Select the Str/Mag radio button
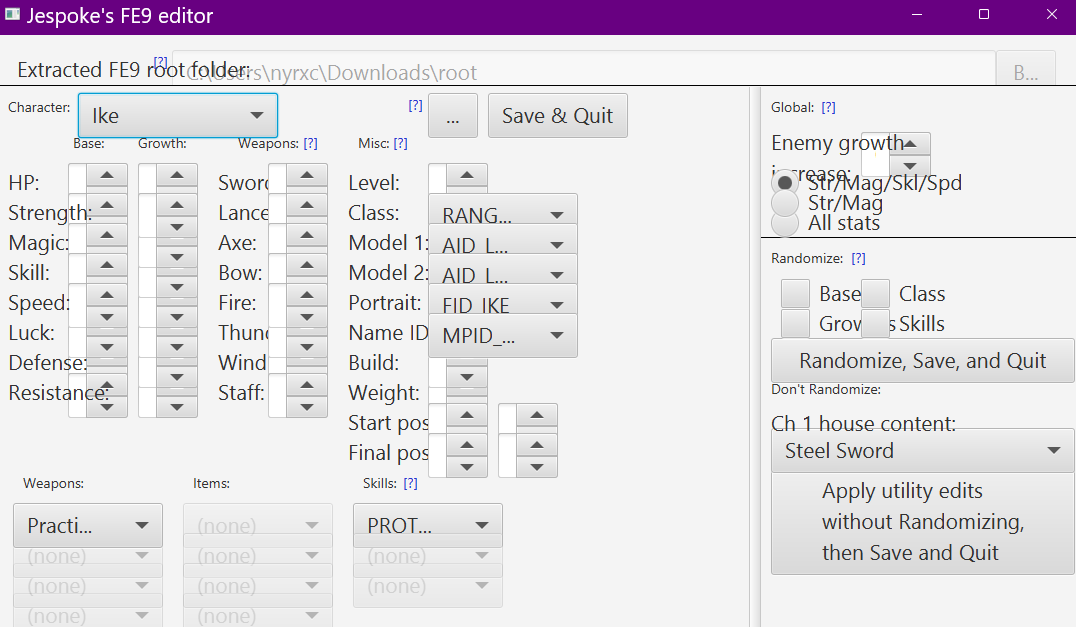This screenshot has width=1076, height=627. [x=785, y=203]
